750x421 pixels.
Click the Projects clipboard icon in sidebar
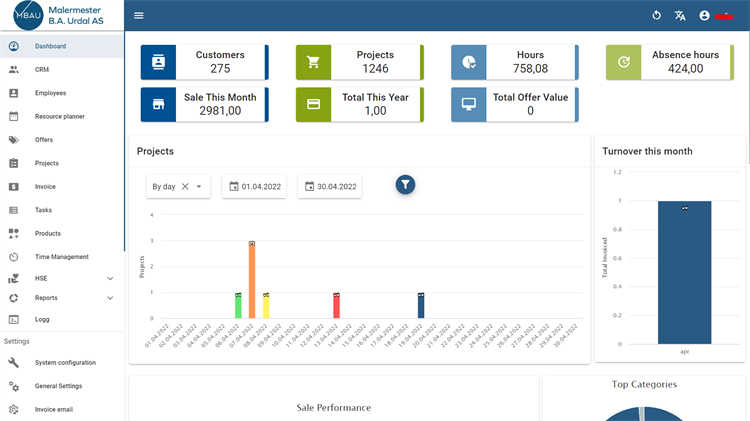[14, 163]
